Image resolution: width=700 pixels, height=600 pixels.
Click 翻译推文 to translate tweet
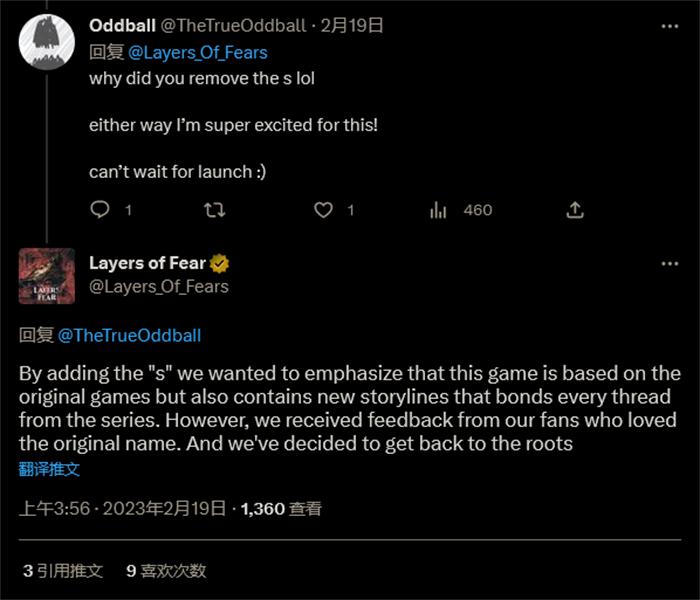click(49, 469)
